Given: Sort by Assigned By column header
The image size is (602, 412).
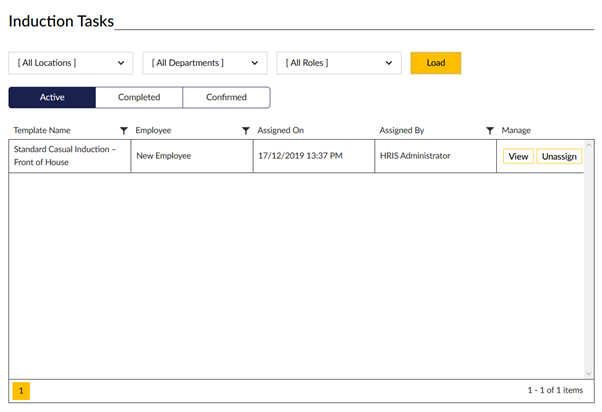Looking at the screenshot, I should point(402,131).
